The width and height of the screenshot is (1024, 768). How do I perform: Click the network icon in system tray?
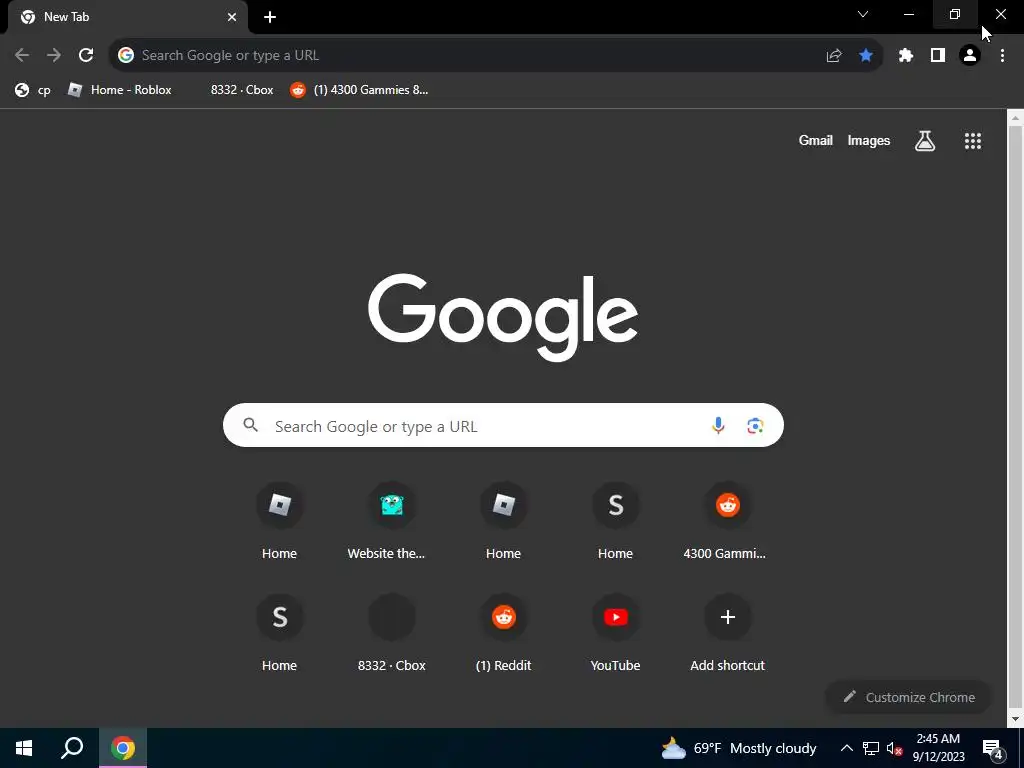coord(871,748)
